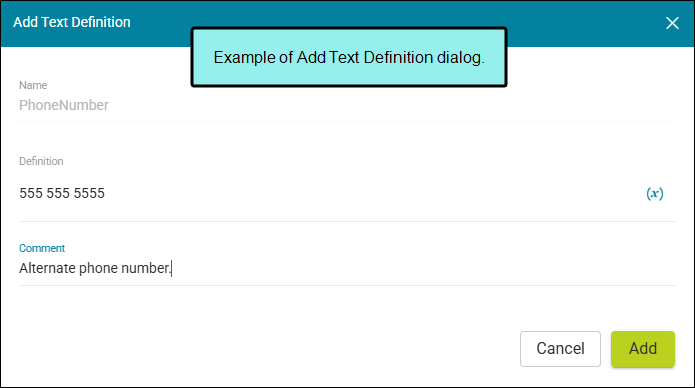The height and width of the screenshot is (388, 695).
Task: Close the Add Text Definition dialog
Action: click(672, 23)
